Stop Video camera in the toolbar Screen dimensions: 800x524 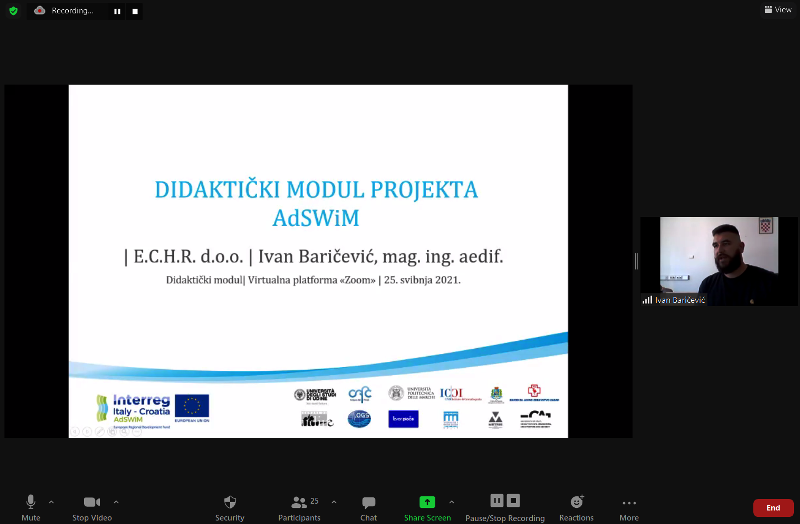point(92,502)
